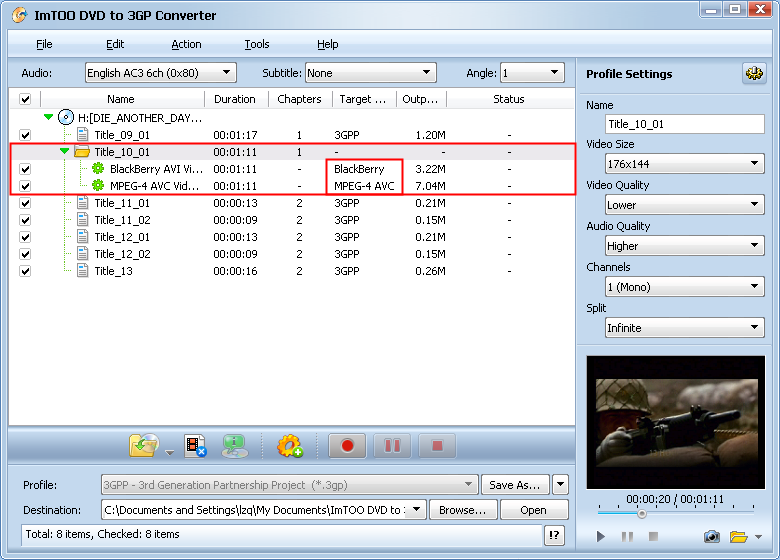
Task: Click the preview stop button
Action: 654,536
